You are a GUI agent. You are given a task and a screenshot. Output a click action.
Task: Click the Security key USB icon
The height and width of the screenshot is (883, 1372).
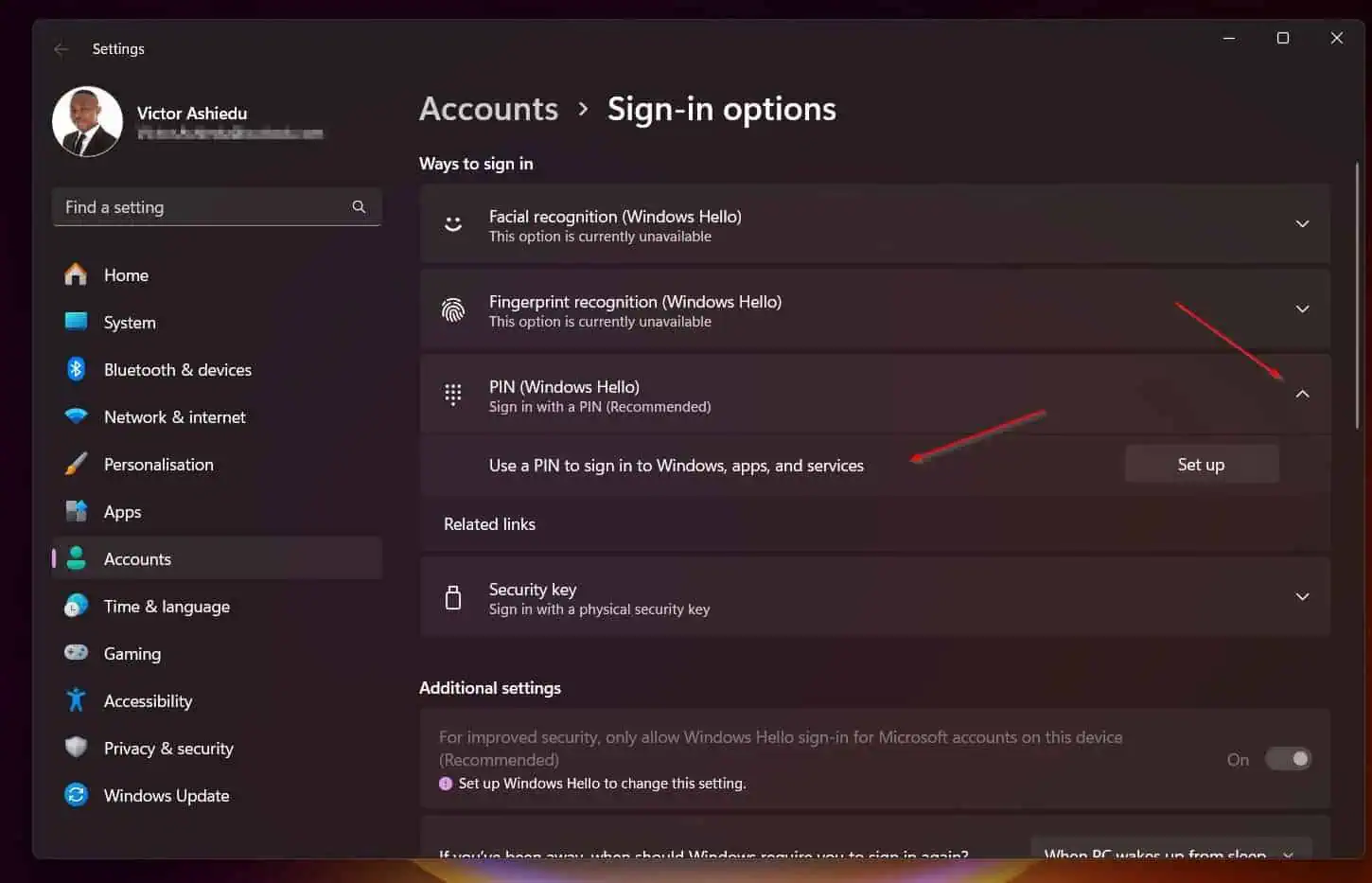pyautogui.click(x=453, y=597)
